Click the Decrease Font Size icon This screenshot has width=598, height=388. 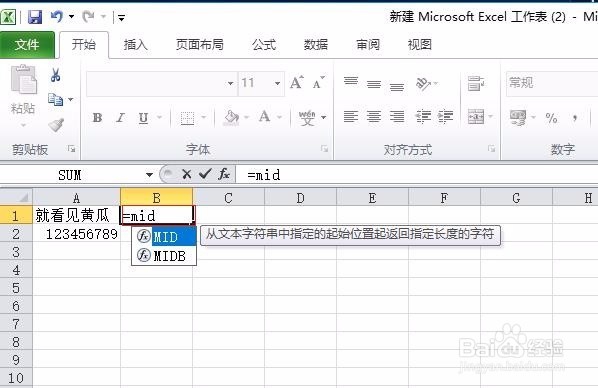pyautogui.click(x=318, y=82)
